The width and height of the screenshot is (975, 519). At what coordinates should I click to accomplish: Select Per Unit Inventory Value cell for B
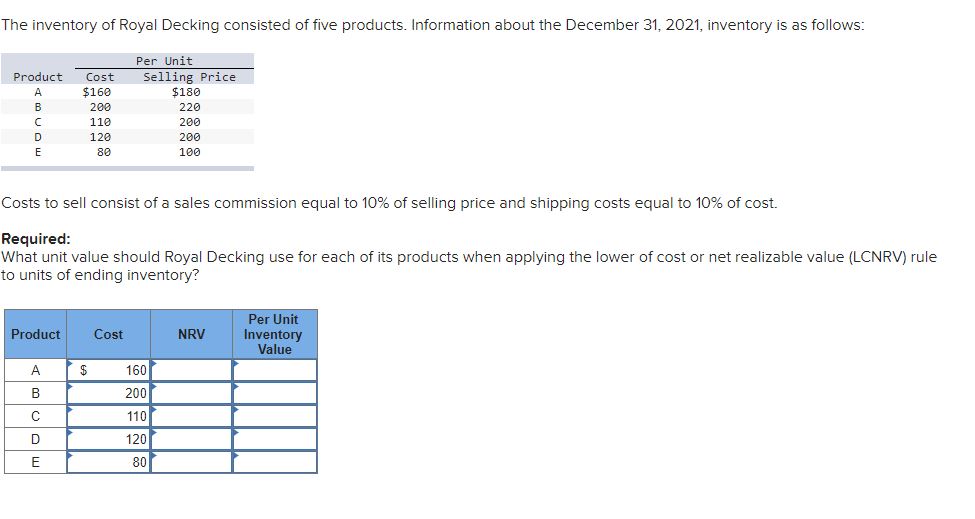pyautogui.click(x=274, y=394)
